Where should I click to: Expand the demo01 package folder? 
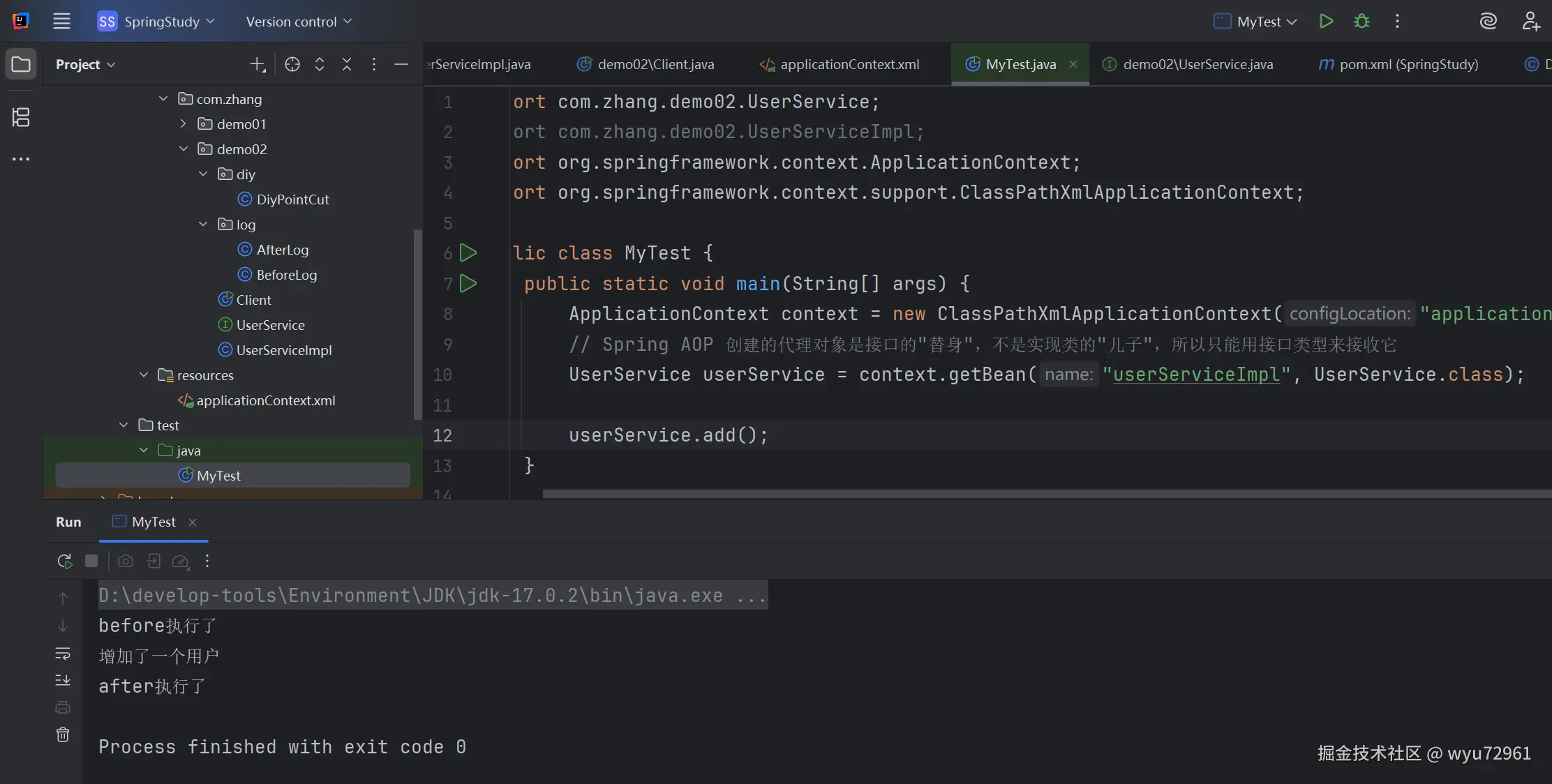coord(184,123)
